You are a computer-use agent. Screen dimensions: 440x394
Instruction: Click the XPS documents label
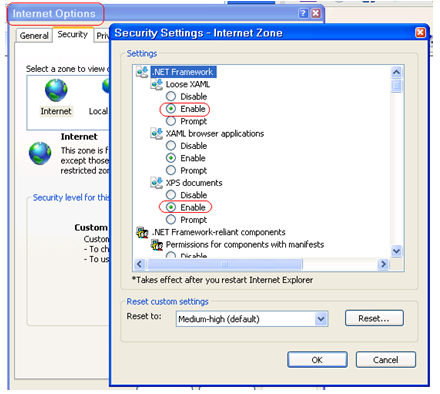click(x=194, y=183)
